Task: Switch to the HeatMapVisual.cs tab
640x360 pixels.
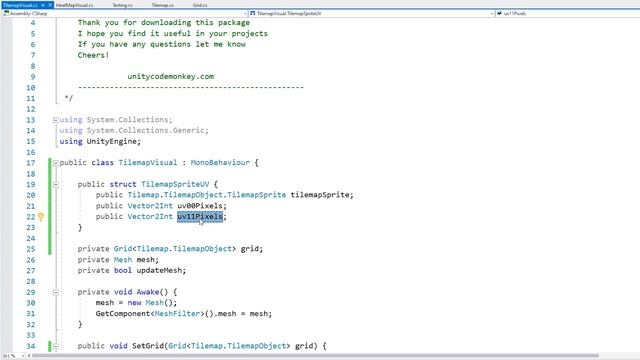Action: (74, 5)
